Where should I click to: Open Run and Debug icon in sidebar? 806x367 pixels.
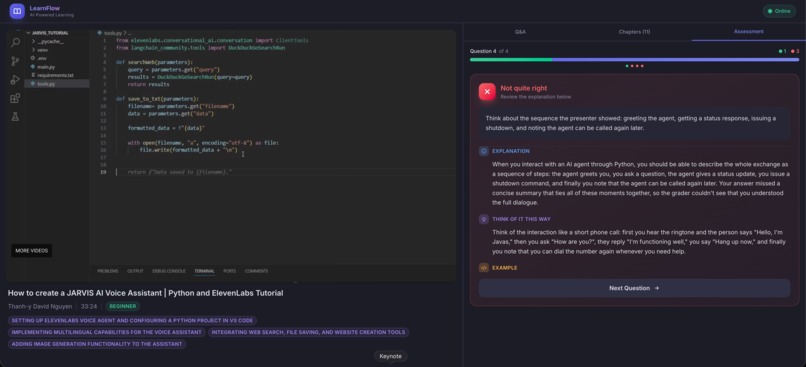(x=15, y=80)
